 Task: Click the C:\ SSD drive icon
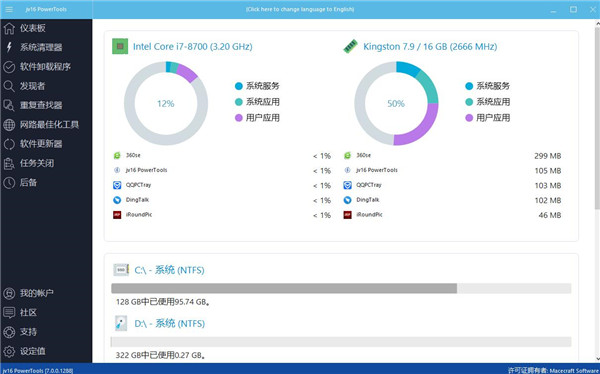pos(121,270)
